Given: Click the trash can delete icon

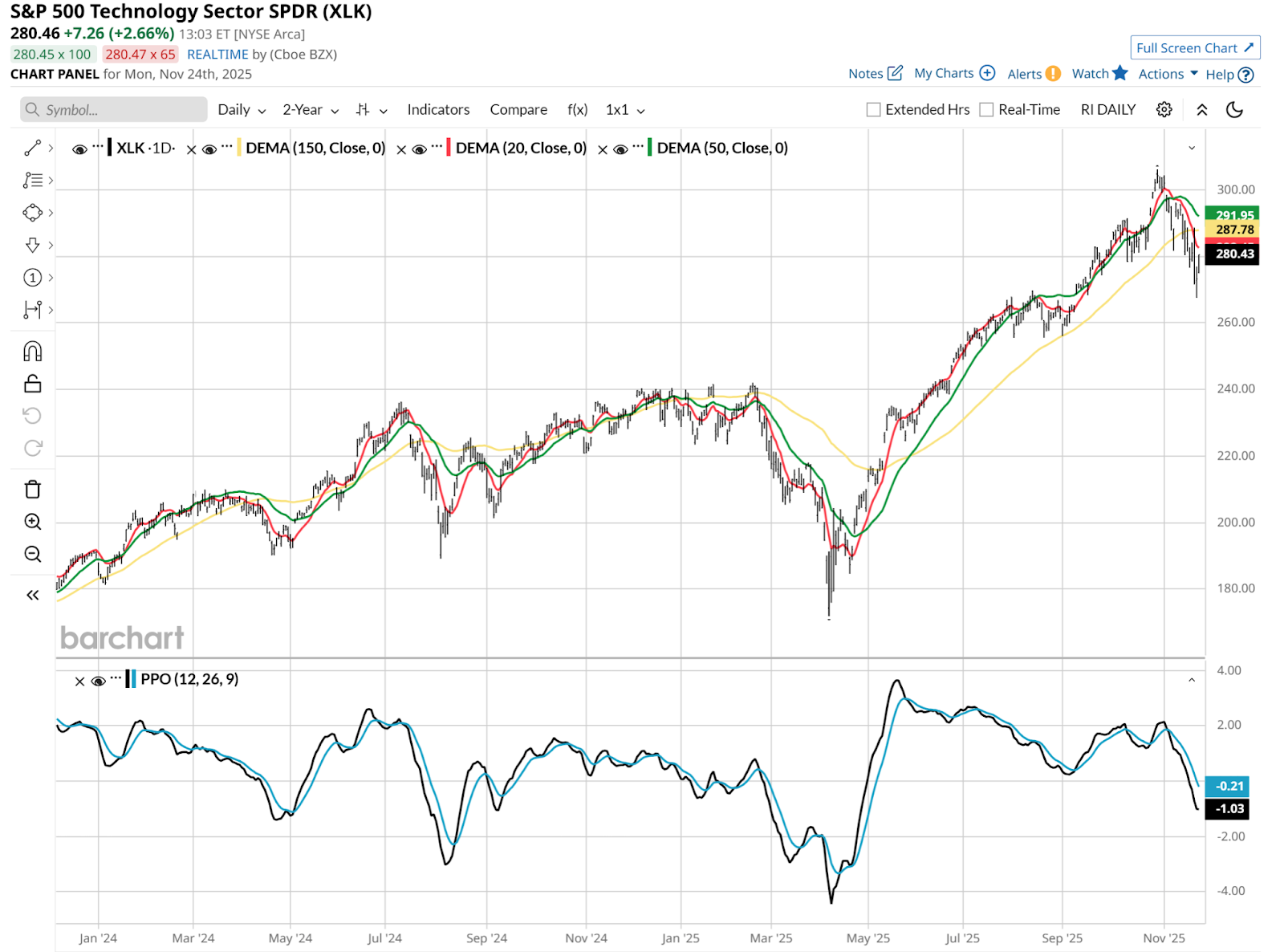Looking at the screenshot, I should pyautogui.click(x=32, y=490).
